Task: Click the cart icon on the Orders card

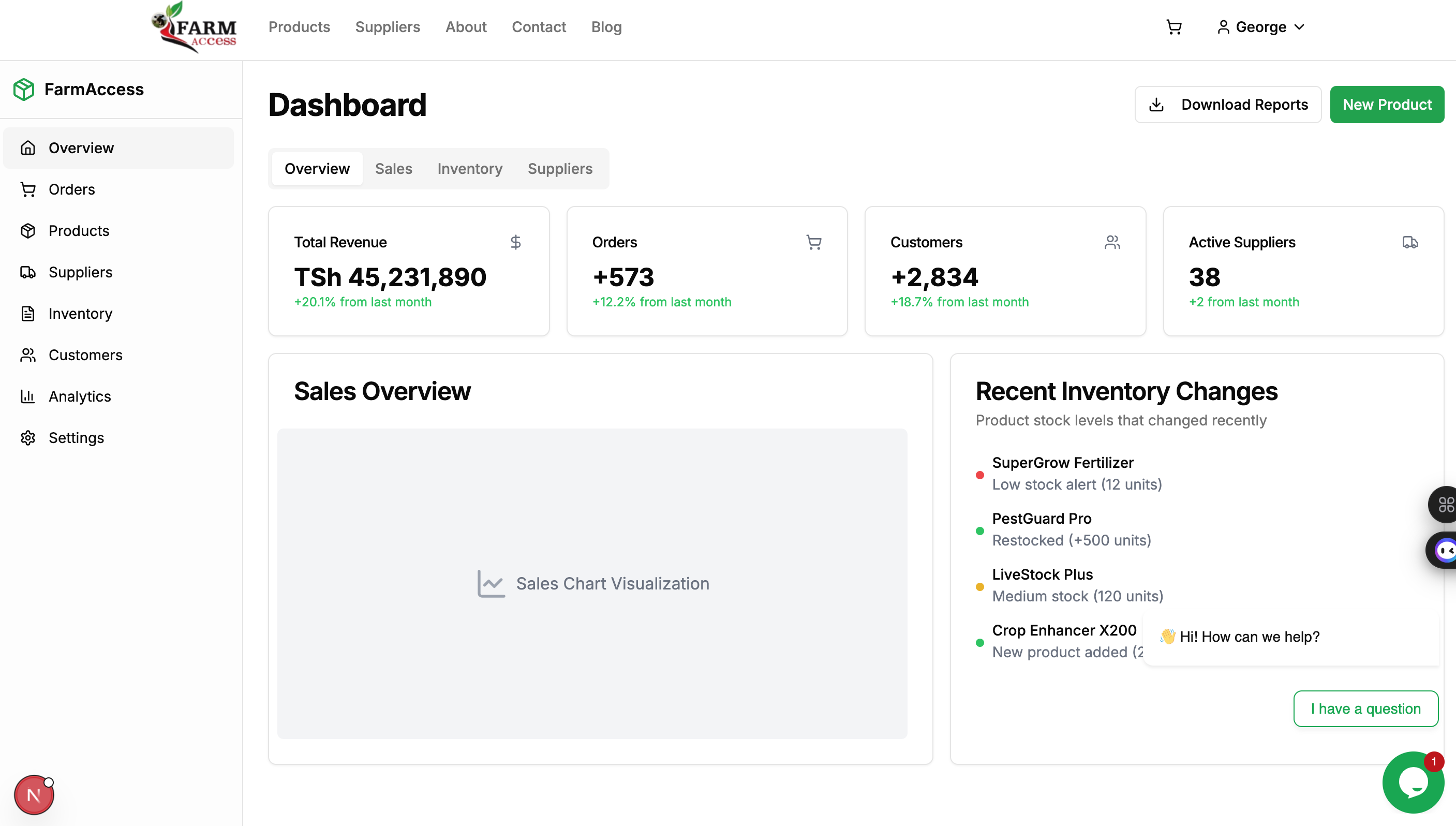Action: click(x=813, y=242)
